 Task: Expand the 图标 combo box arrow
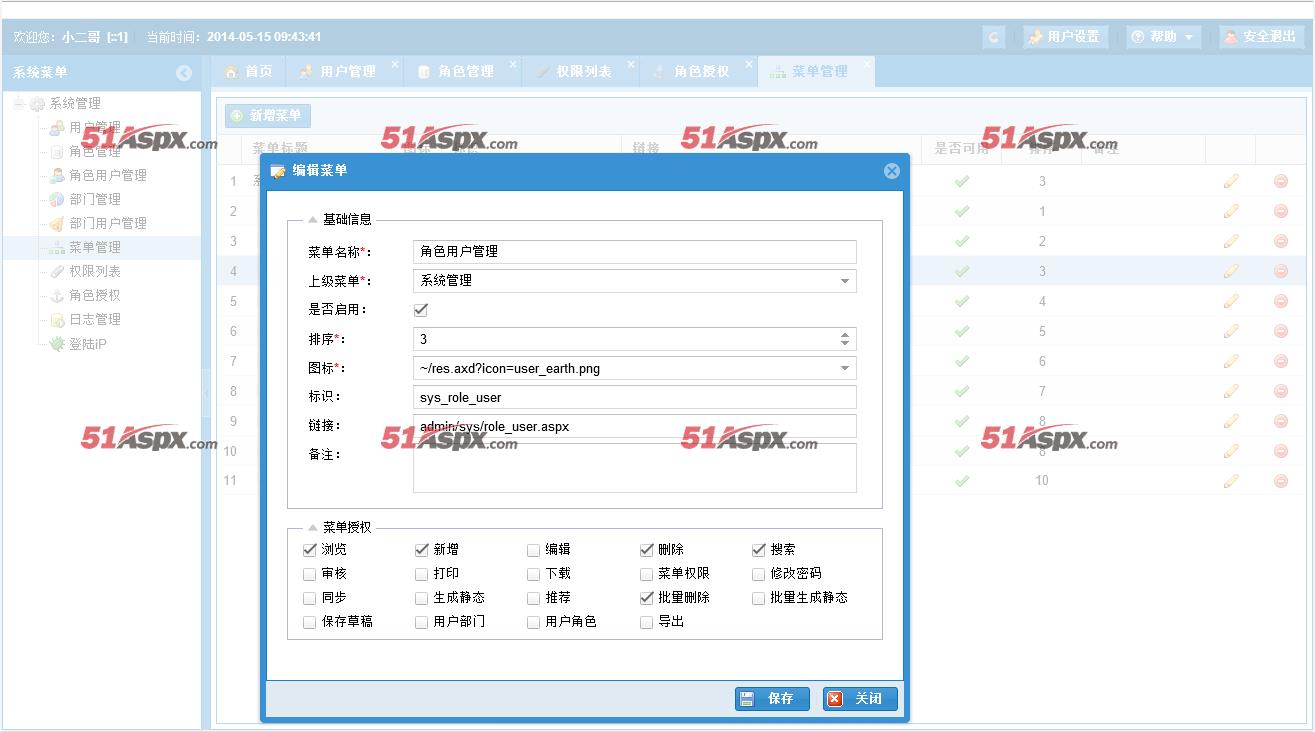point(845,368)
